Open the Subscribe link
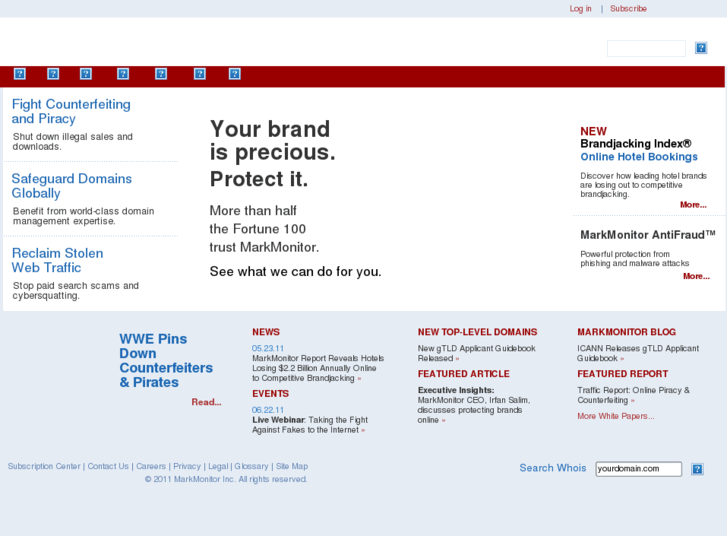 click(628, 9)
